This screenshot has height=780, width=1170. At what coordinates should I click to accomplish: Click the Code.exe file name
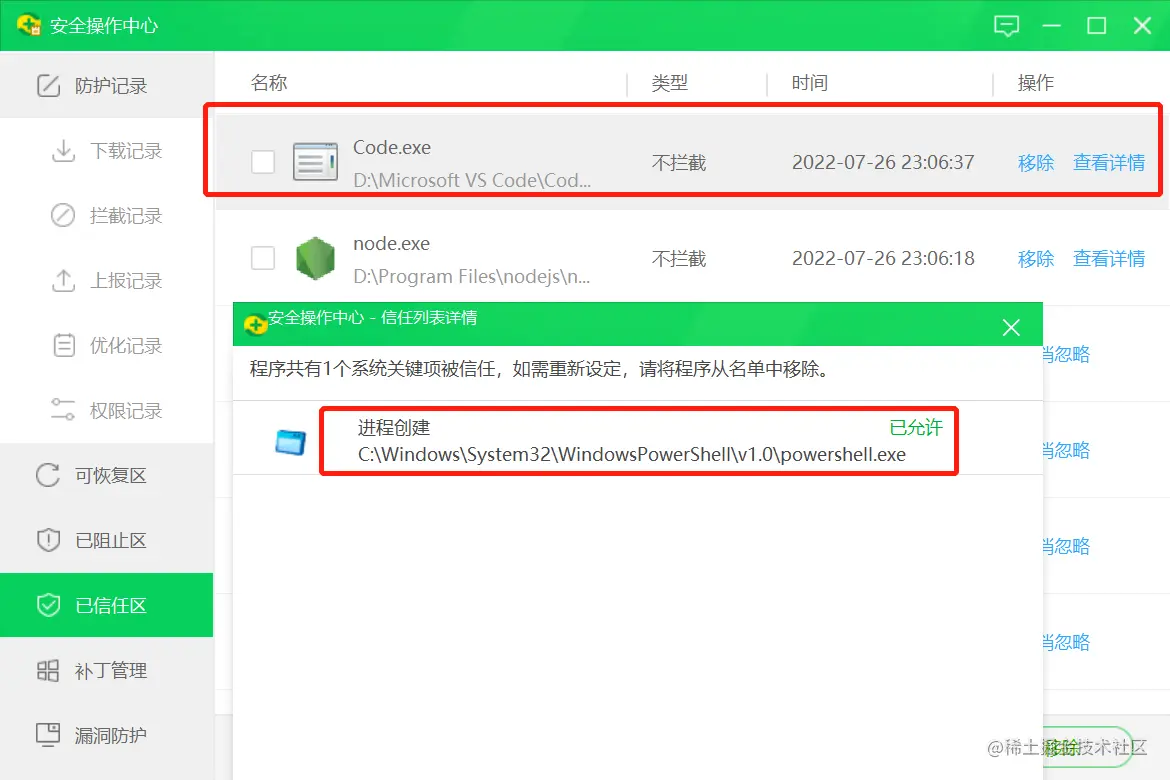coord(392,148)
